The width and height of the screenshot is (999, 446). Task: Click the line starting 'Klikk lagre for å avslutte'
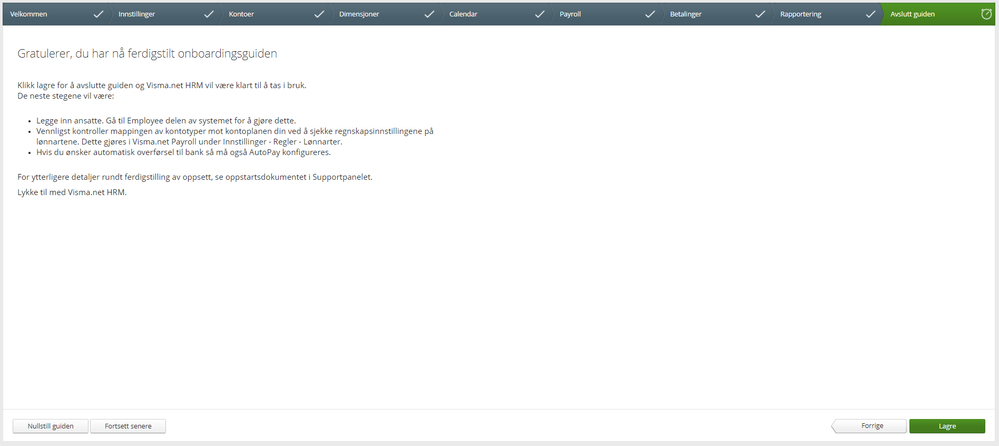pyautogui.click(x=162, y=85)
